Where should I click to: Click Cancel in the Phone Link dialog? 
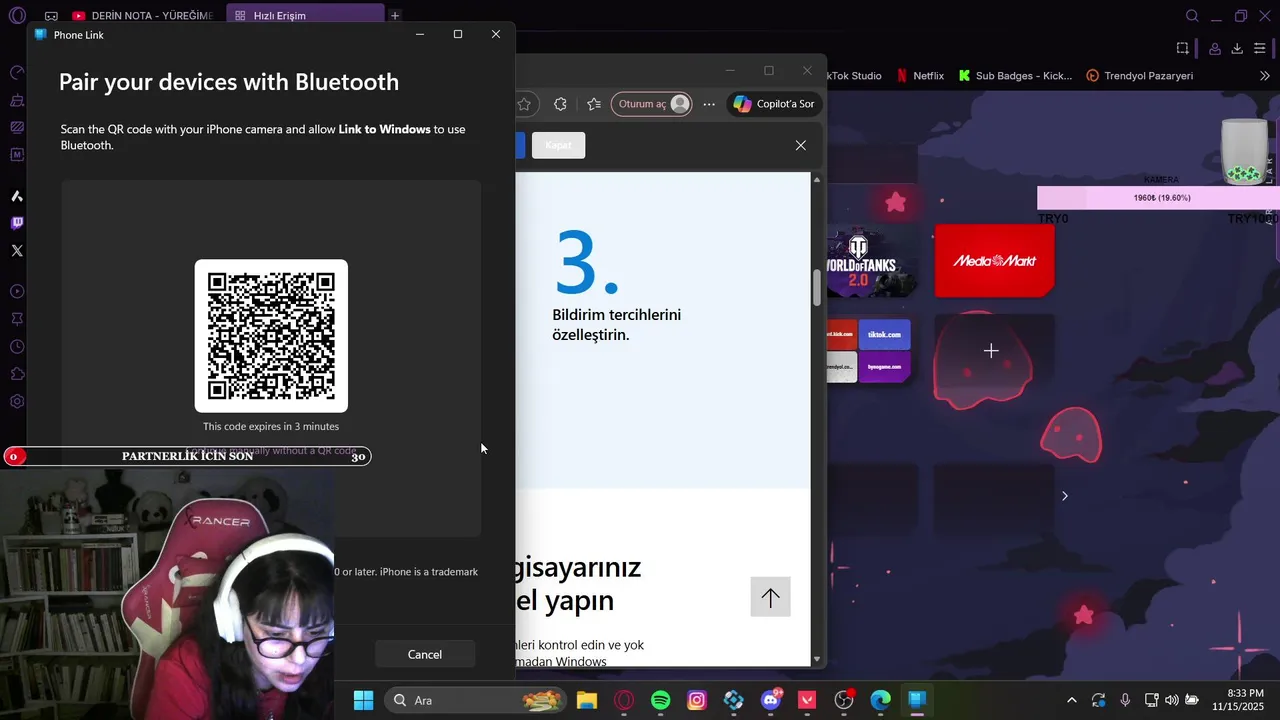click(424, 654)
